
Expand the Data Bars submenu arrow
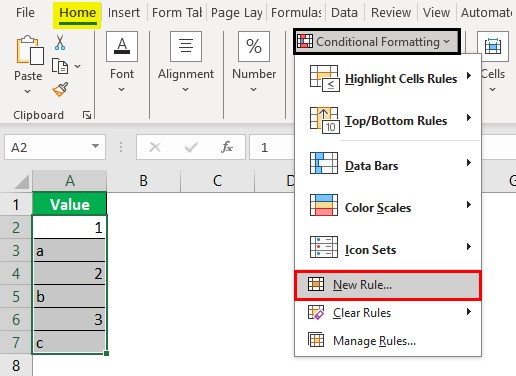[x=469, y=162]
